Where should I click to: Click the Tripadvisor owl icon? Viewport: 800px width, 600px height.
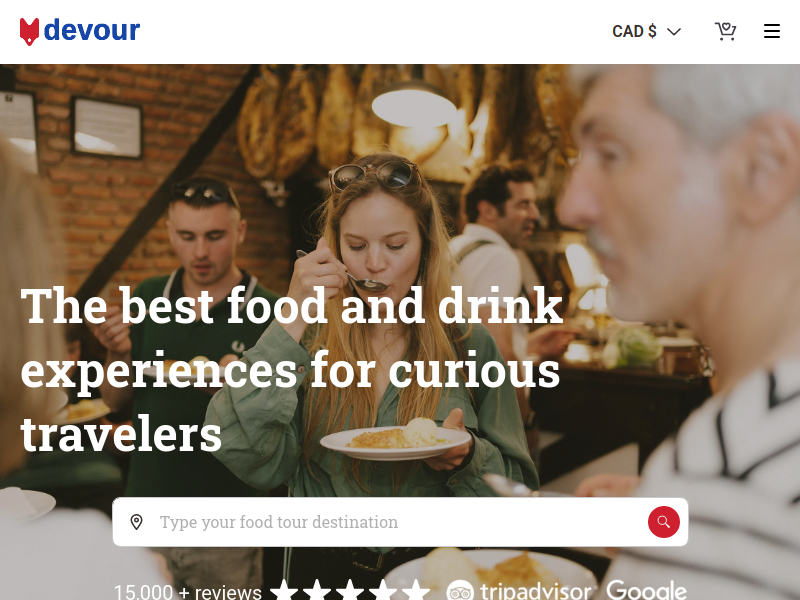(460, 592)
